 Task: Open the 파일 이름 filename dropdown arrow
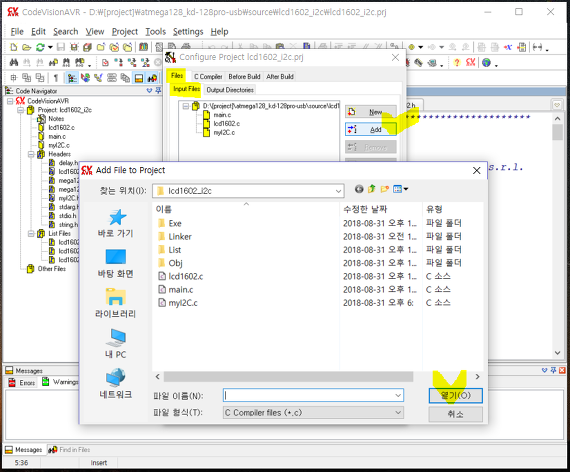[x=398, y=395]
